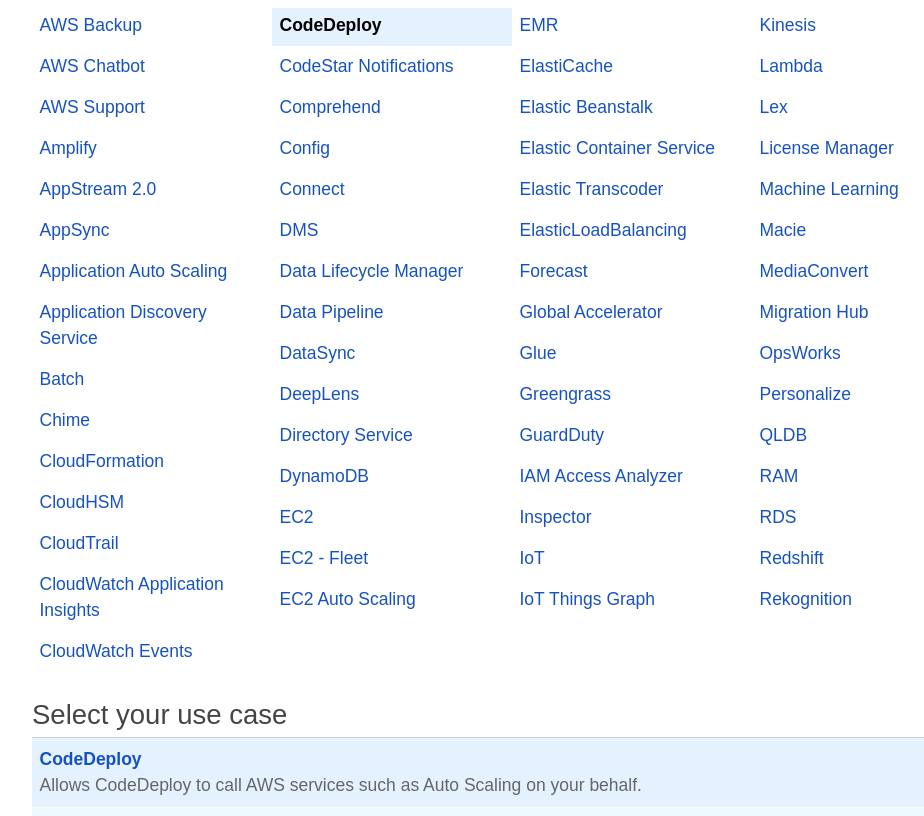Select EC2 Auto Scaling service
Viewport: 924px width, 816px height.
pos(347,599)
